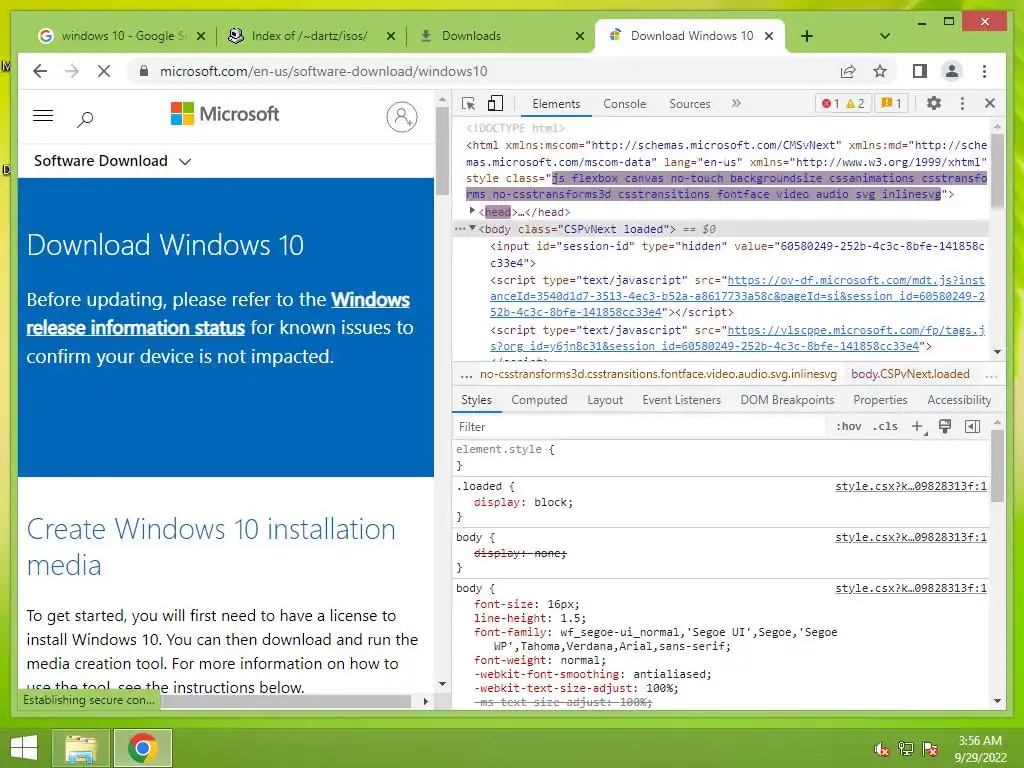
Task: Switch to the Elements panel tab
Action: click(556, 104)
